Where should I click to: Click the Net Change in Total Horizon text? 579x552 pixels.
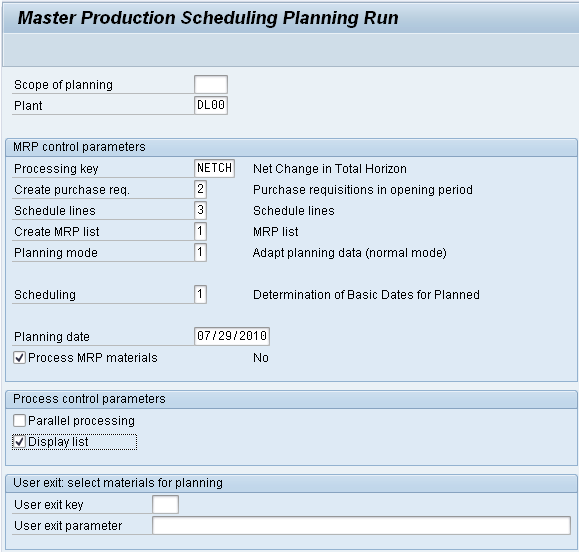(x=330, y=169)
